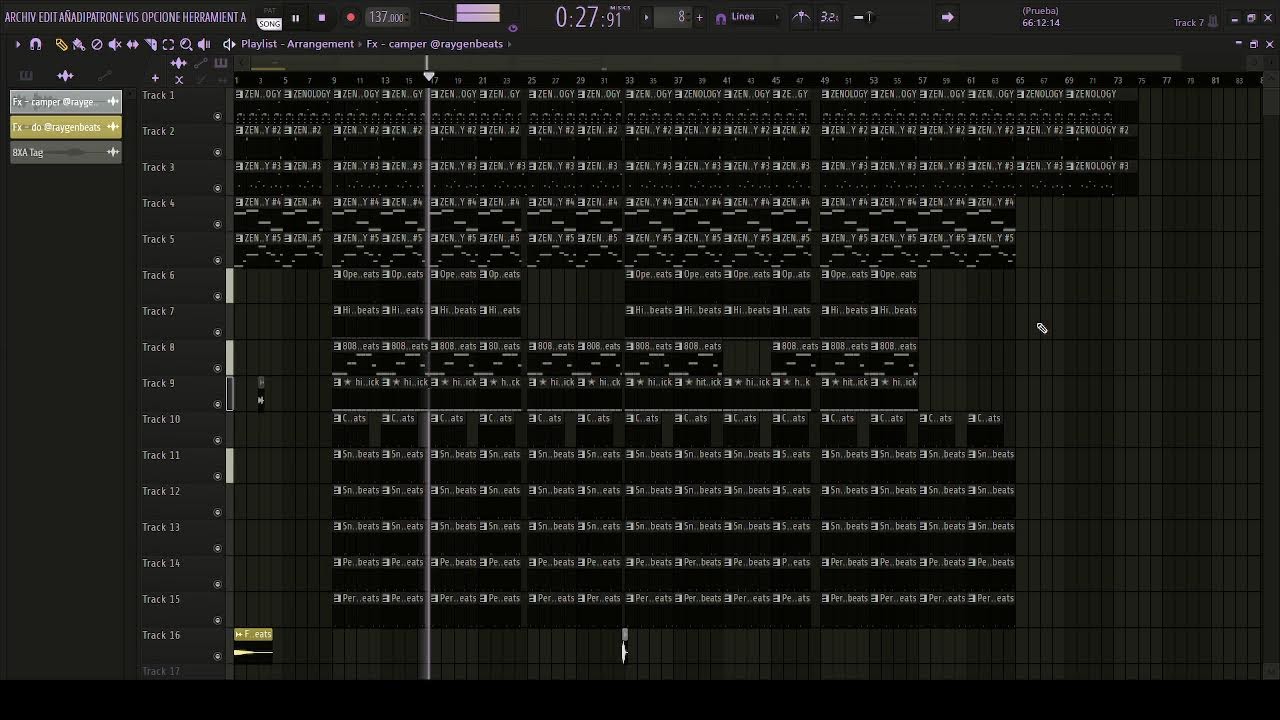Click the arrow button in top toolbar
Screen dimensions: 1280x720
tap(947, 17)
